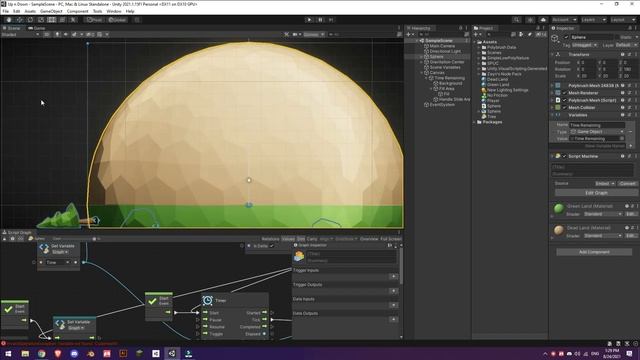Open the Mesh Renderer preset icon

(x=629, y=93)
